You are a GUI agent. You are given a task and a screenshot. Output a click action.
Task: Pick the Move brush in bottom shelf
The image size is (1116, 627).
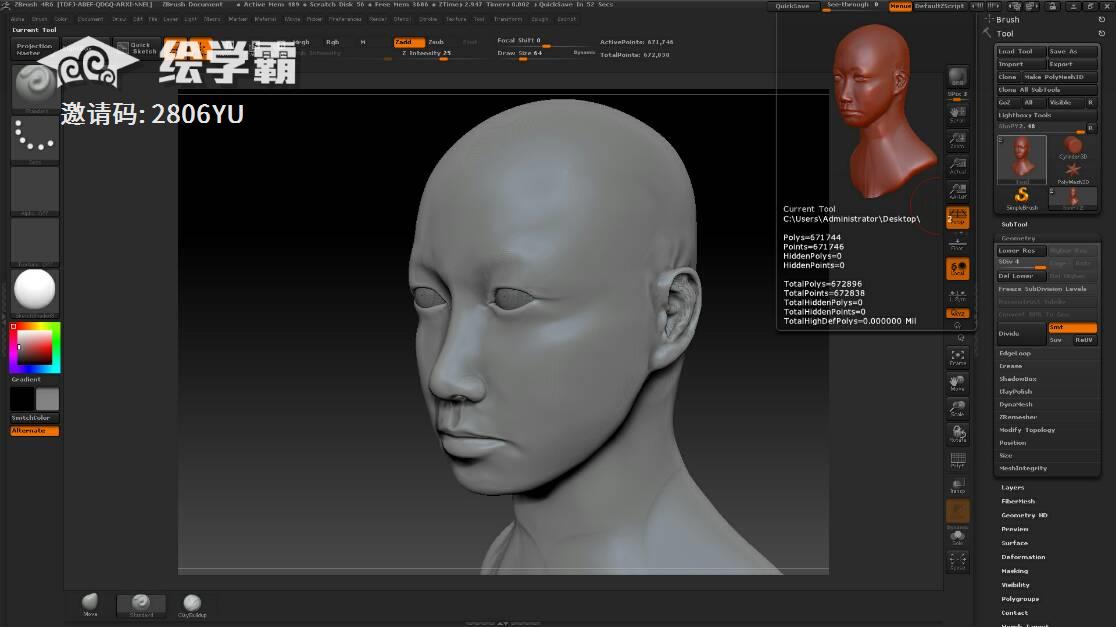(x=90, y=604)
